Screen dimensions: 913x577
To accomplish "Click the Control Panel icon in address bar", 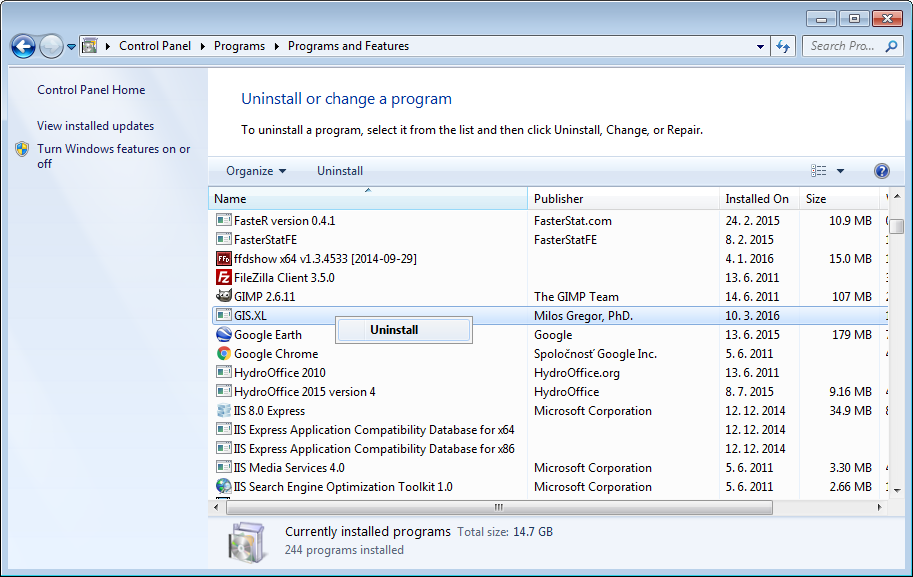I will pos(90,46).
